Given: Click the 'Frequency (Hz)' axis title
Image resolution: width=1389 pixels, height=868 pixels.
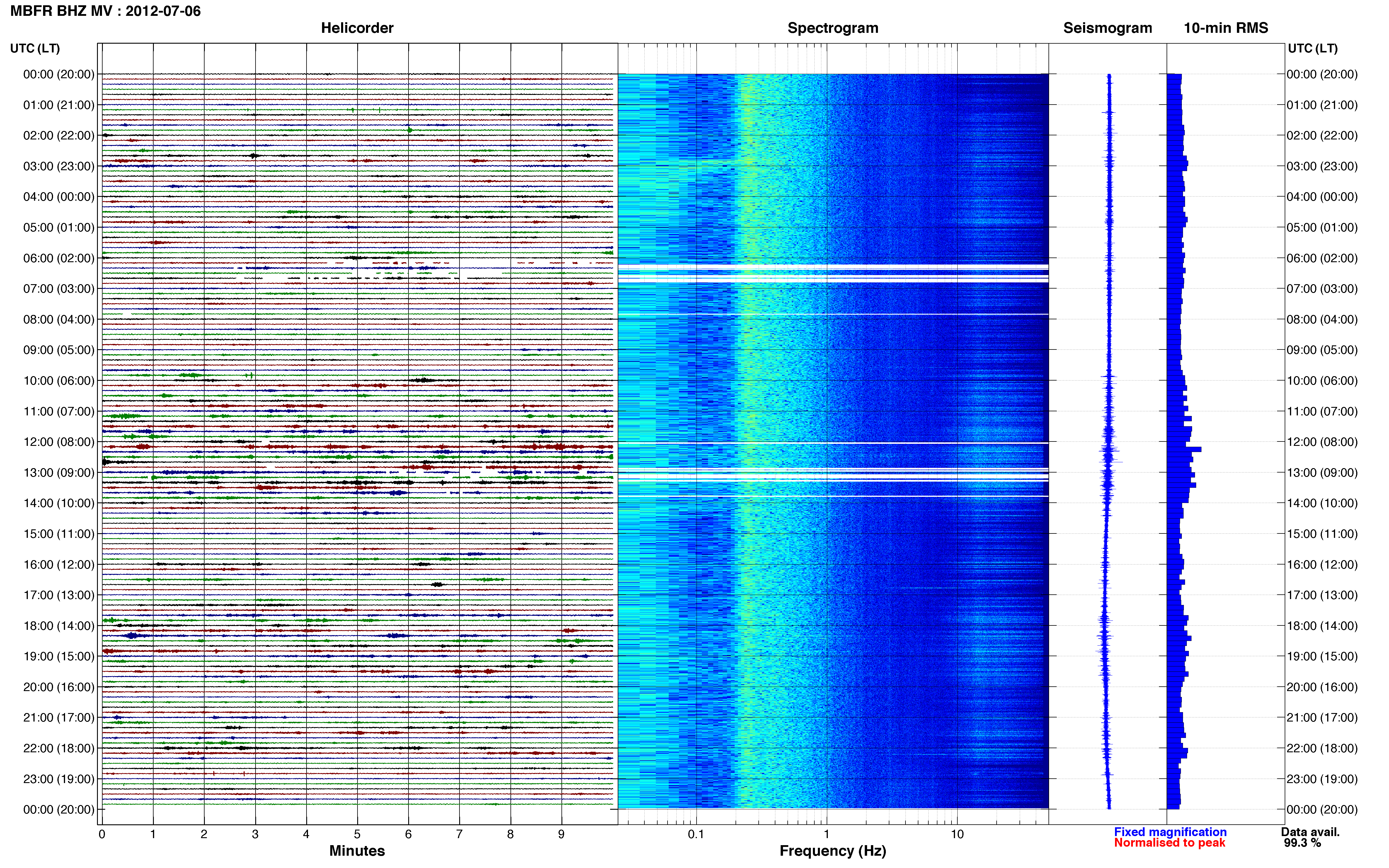Looking at the screenshot, I should pyautogui.click(x=833, y=851).
